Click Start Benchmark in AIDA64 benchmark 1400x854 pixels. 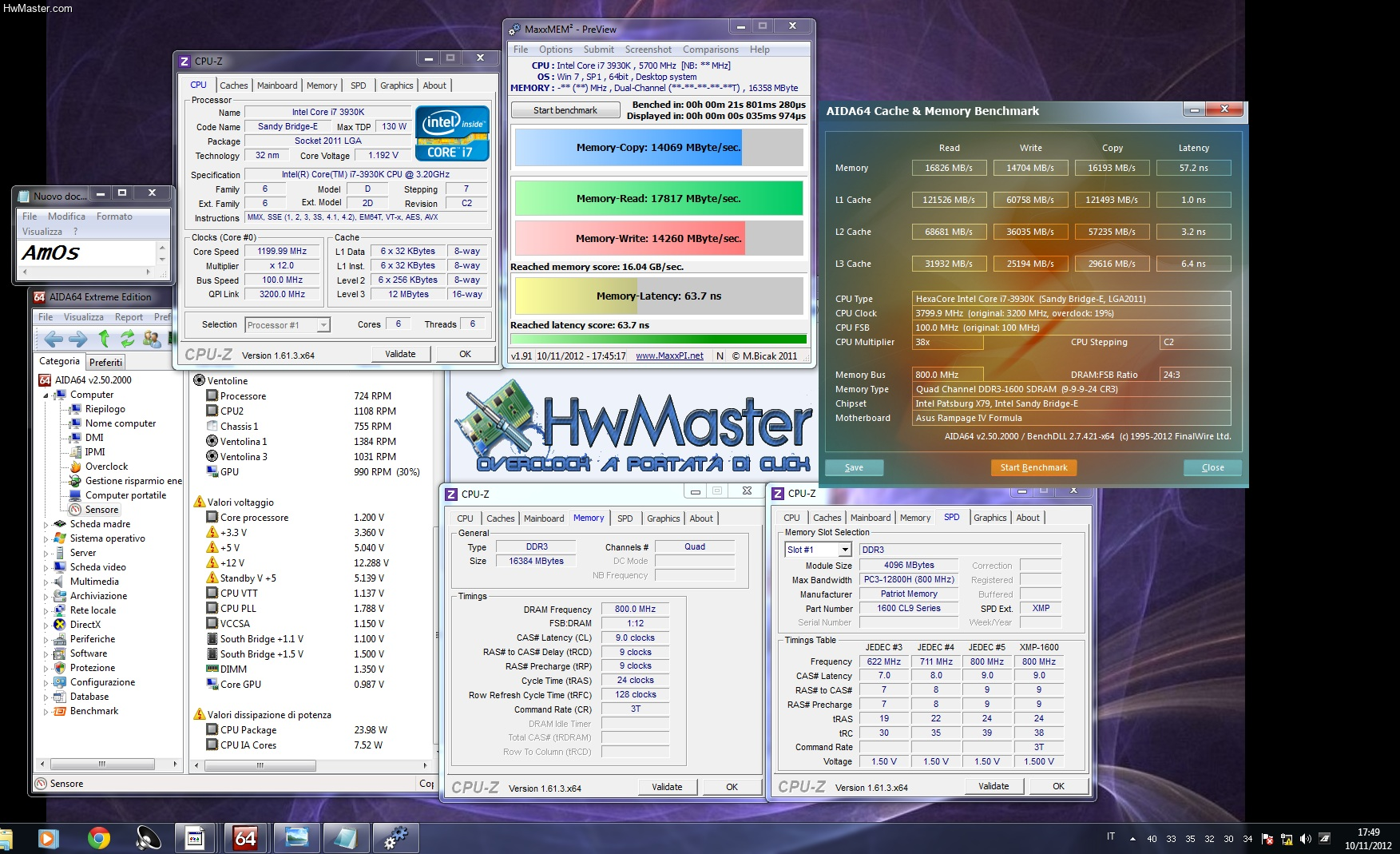tap(1033, 467)
